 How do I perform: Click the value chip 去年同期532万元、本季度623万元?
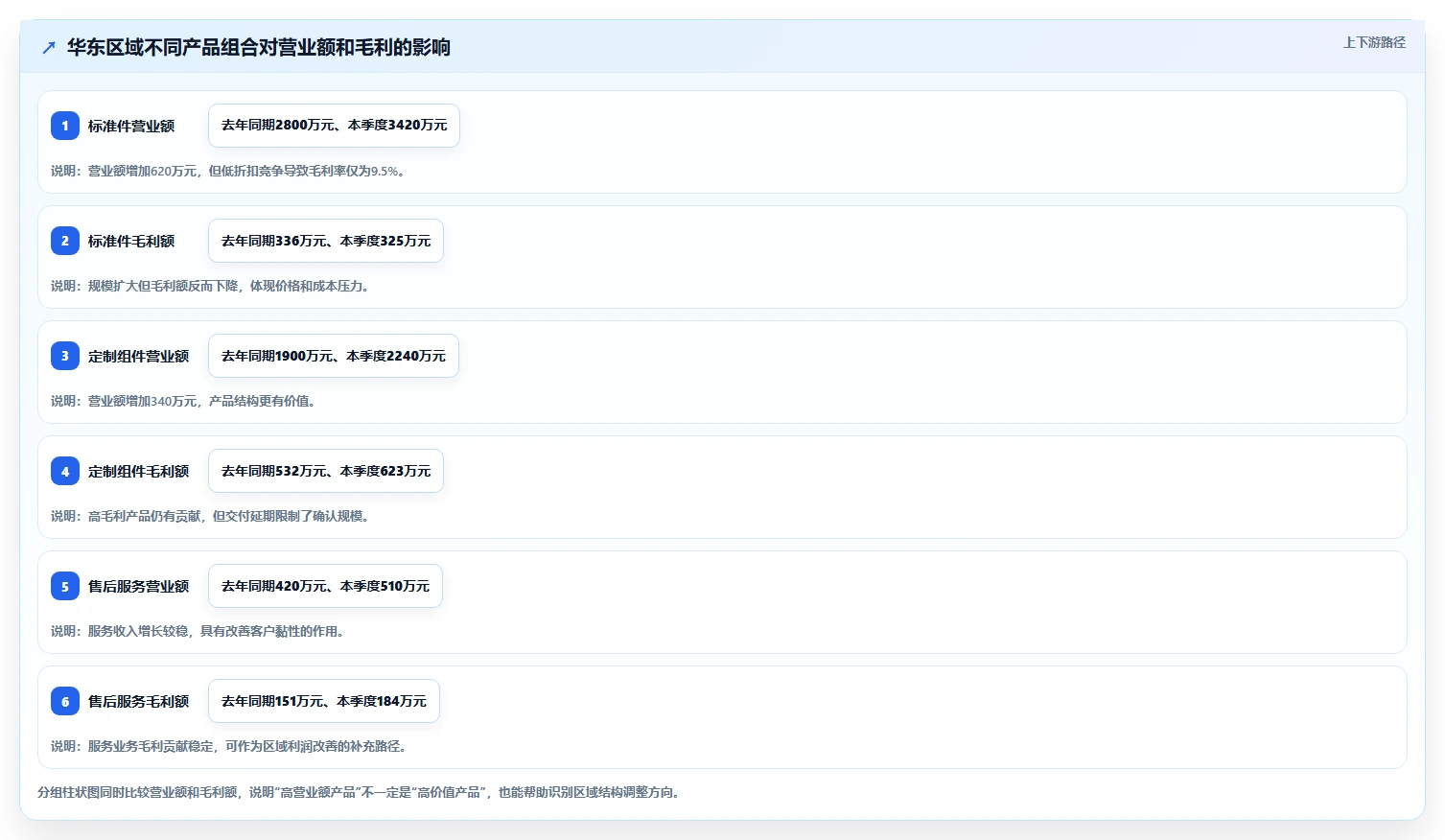tap(326, 471)
